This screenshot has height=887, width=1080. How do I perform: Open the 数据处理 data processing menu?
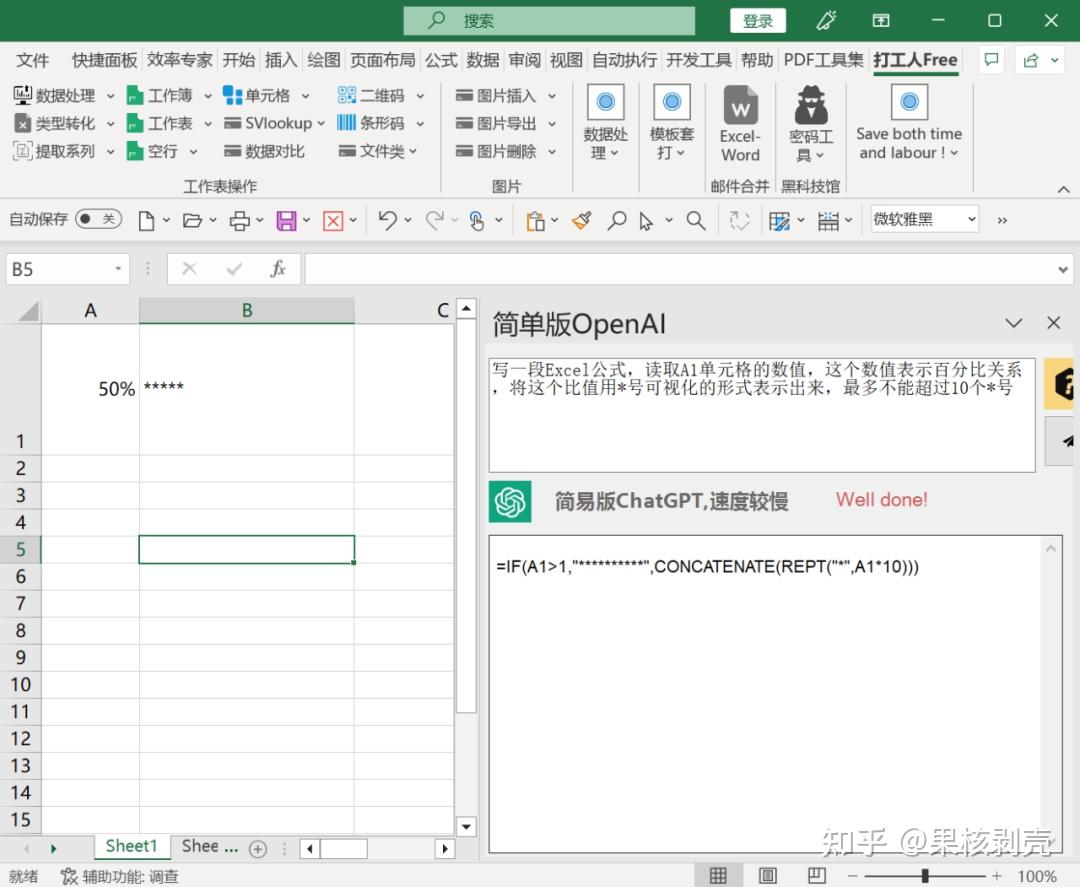(x=63, y=96)
